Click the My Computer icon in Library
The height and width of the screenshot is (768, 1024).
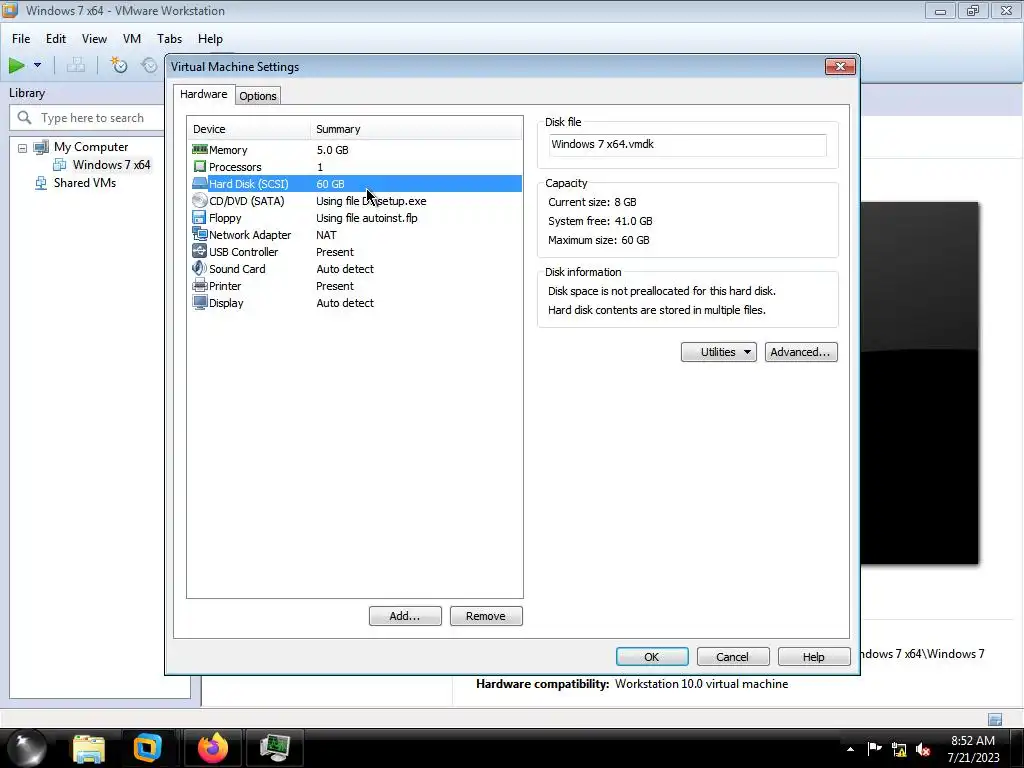[41, 147]
